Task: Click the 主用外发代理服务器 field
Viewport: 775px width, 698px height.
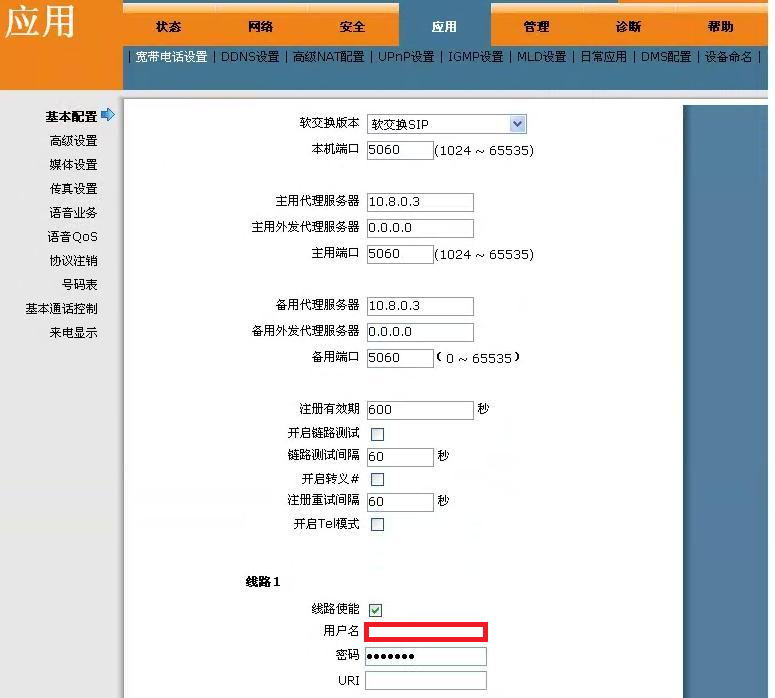Action: 420,228
